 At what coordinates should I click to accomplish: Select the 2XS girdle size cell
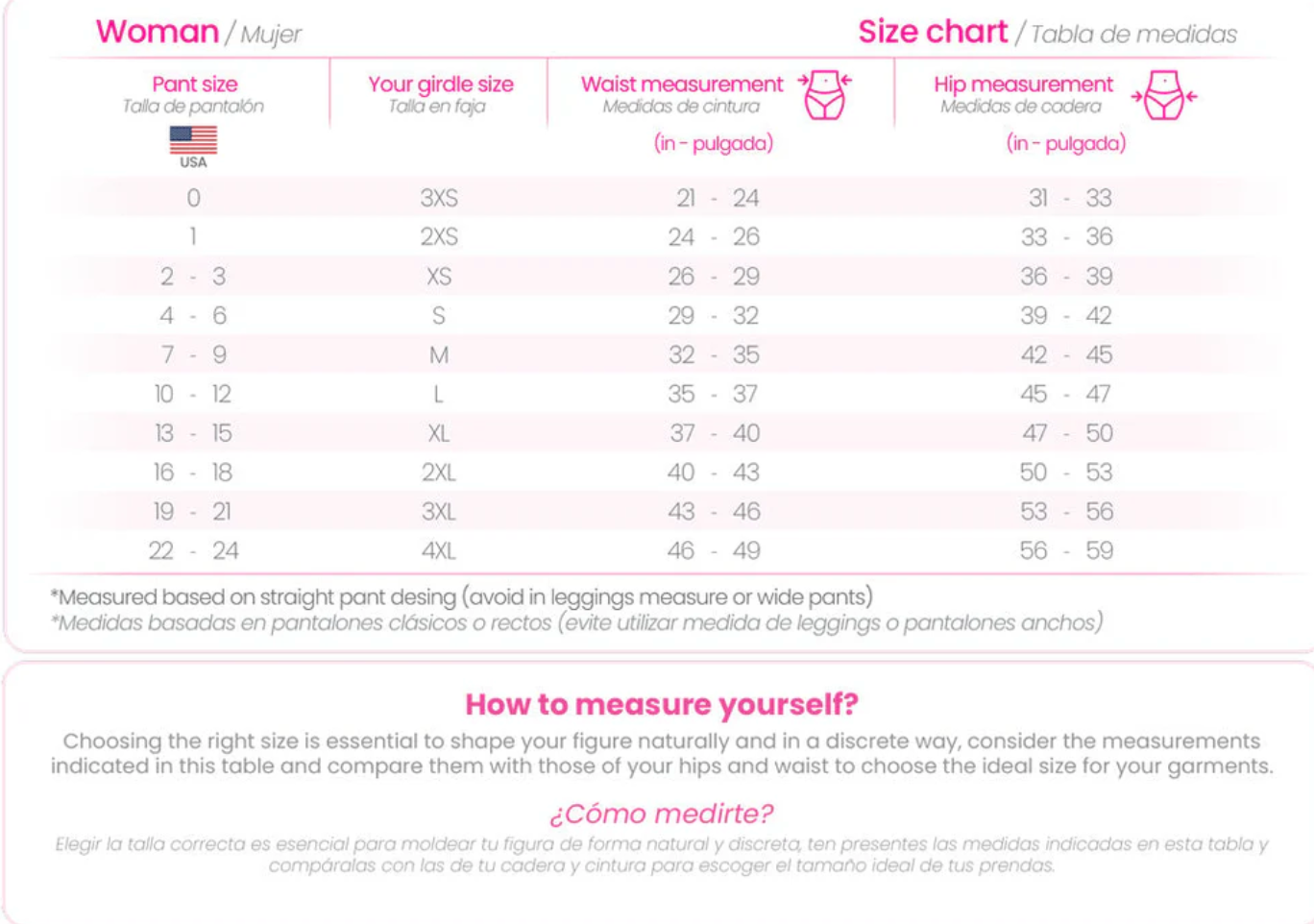pos(439,237)
